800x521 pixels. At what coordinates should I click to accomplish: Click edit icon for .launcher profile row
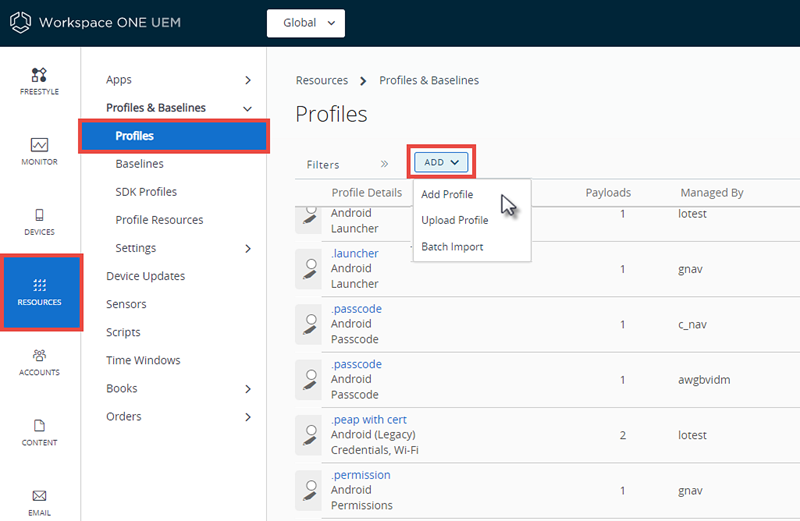[x=309, y=269]
